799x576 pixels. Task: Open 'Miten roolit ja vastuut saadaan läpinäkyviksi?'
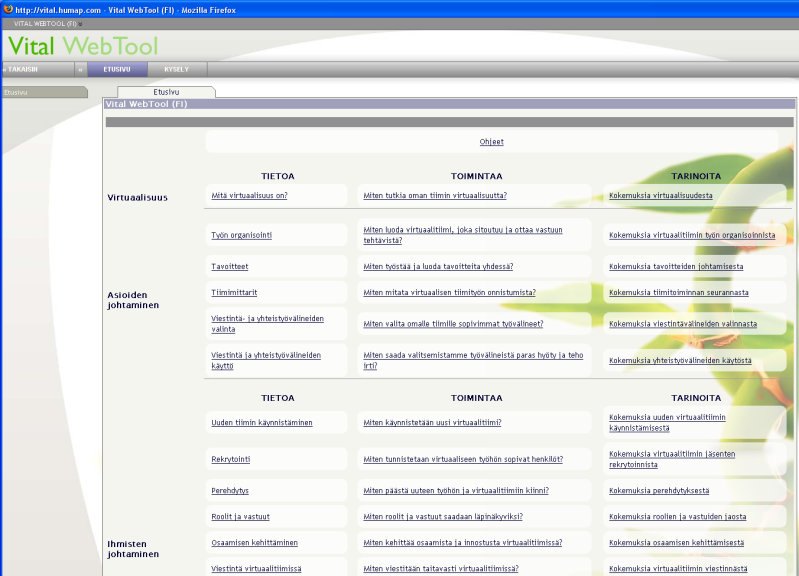click(x=443, y=516)
